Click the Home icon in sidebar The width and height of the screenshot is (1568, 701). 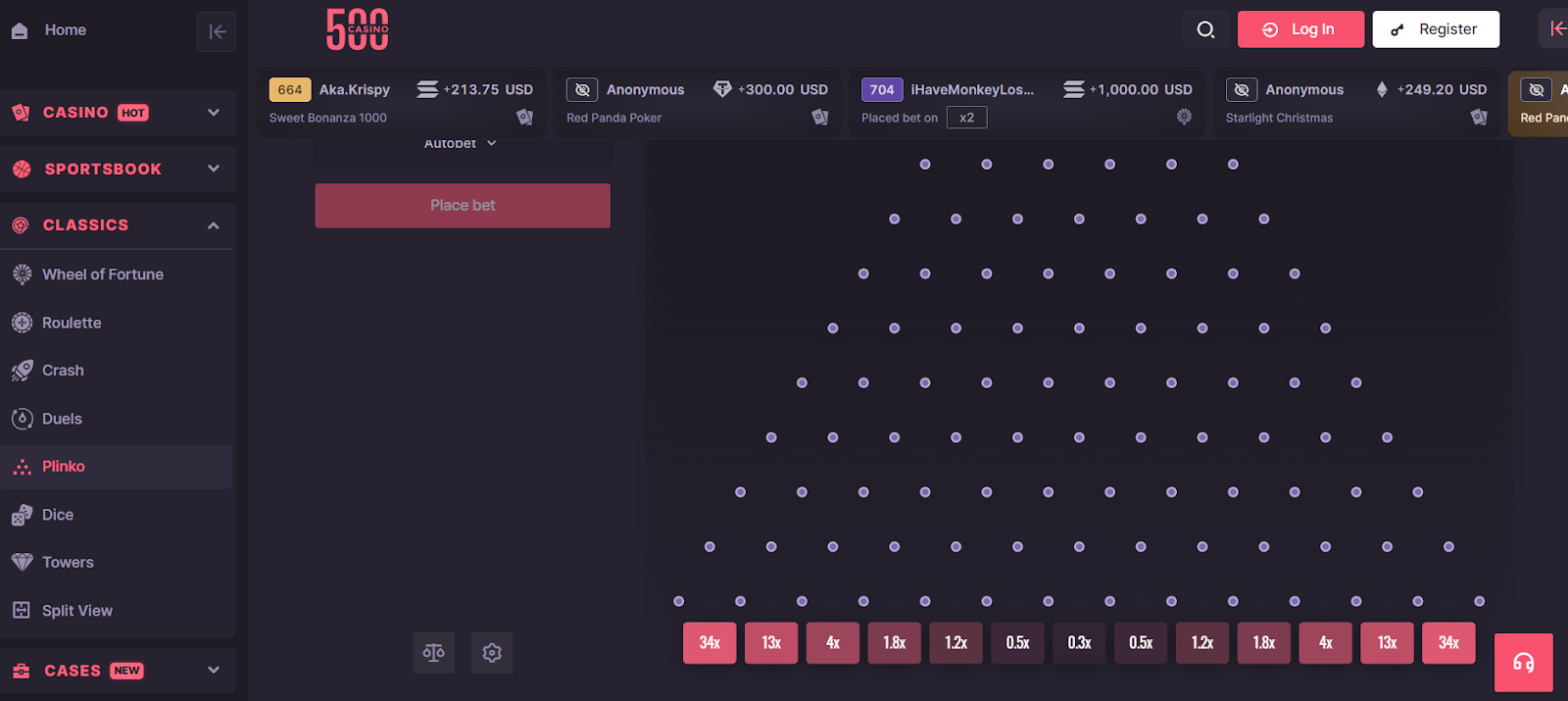coord(20,30)
